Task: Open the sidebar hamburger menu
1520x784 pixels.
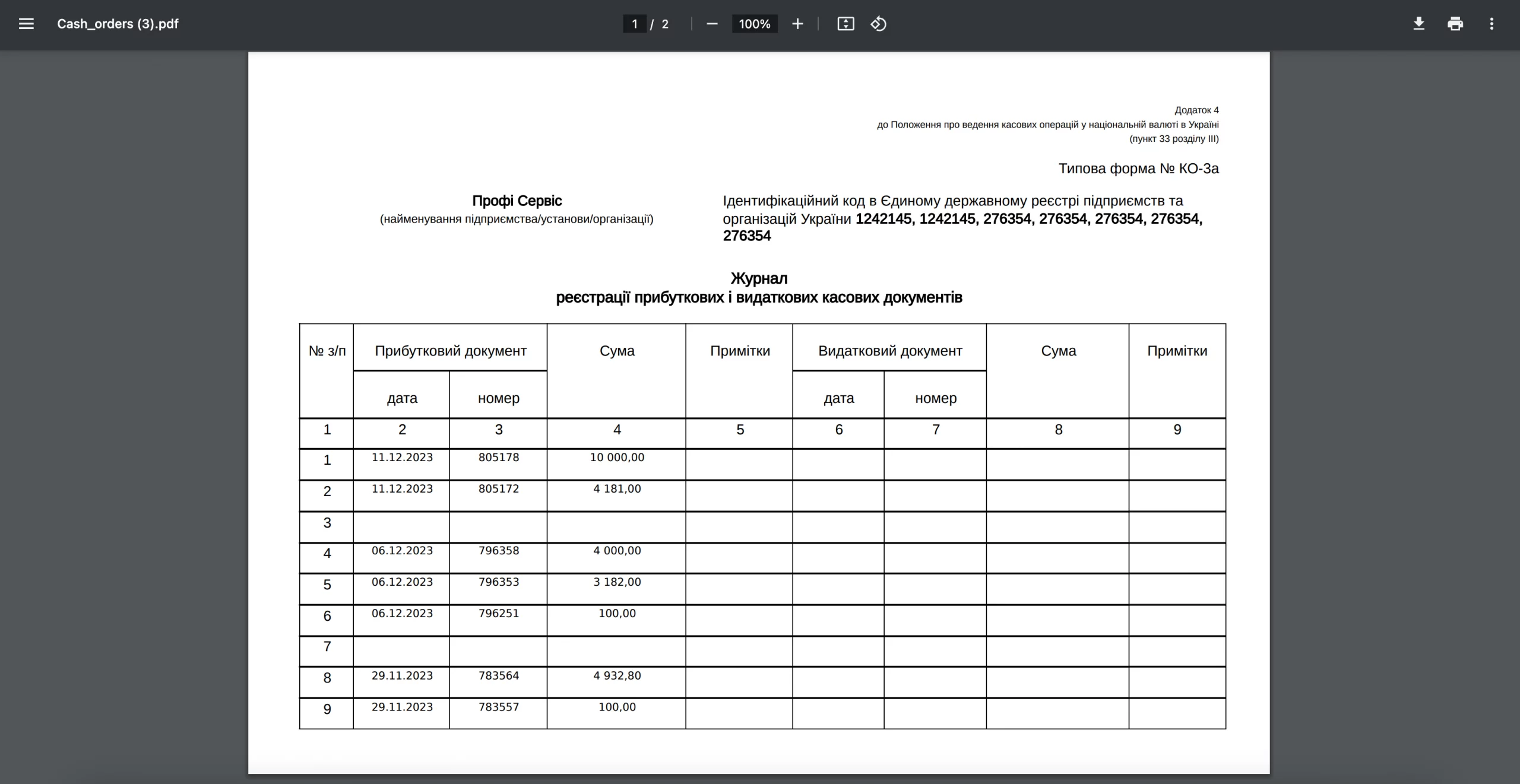Action: click(26, 24)
